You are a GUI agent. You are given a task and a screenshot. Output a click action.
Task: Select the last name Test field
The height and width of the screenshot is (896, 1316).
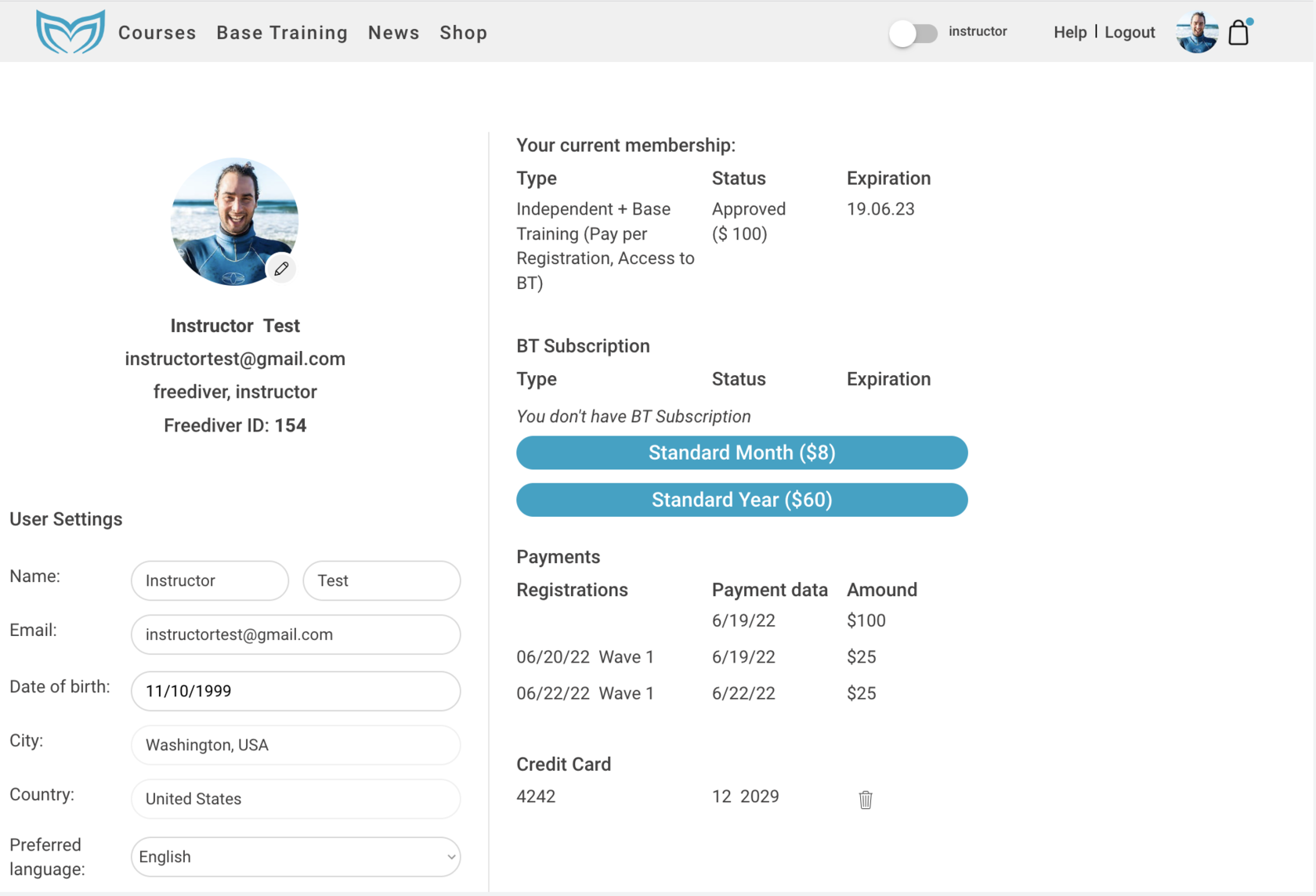pos(381,580)
